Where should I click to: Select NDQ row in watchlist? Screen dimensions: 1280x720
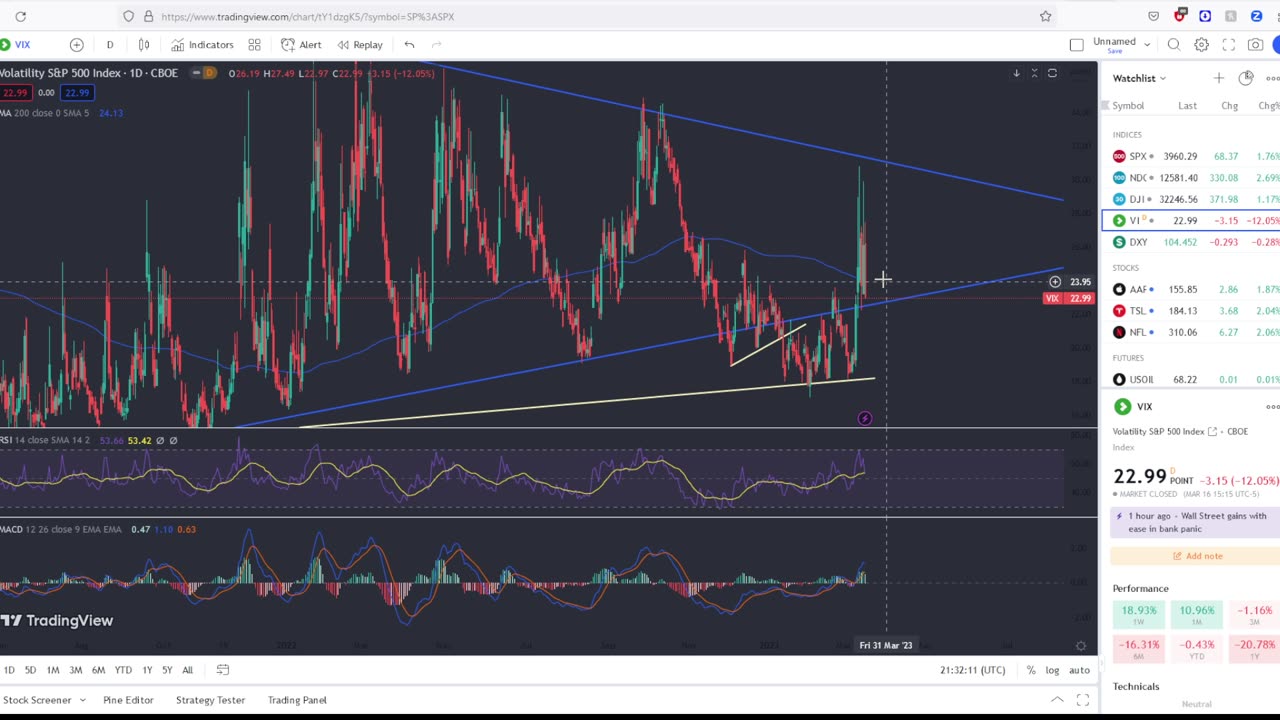coord(1191,178)
